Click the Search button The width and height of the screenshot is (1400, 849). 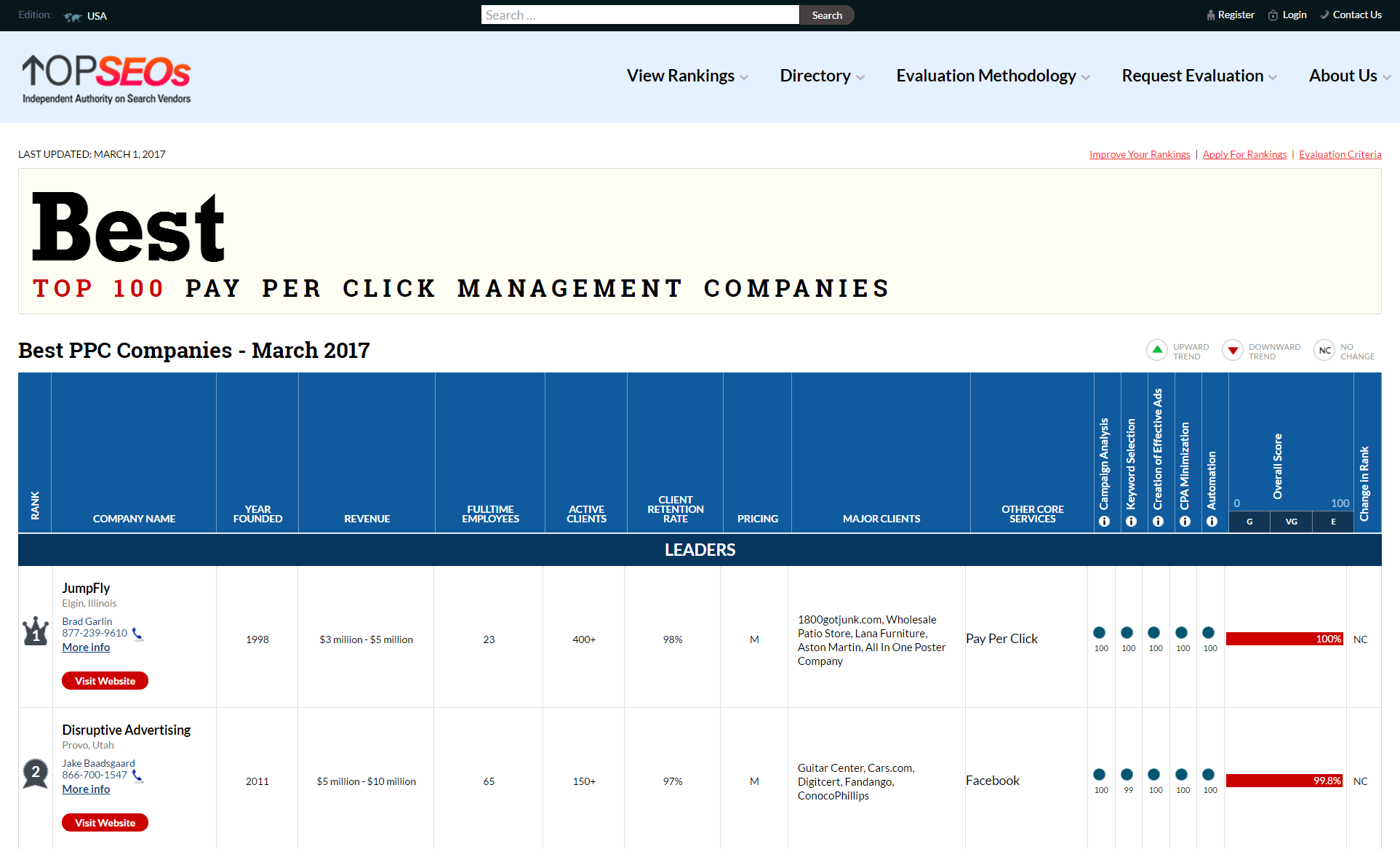pyautogui.click(x=827, y=15)
